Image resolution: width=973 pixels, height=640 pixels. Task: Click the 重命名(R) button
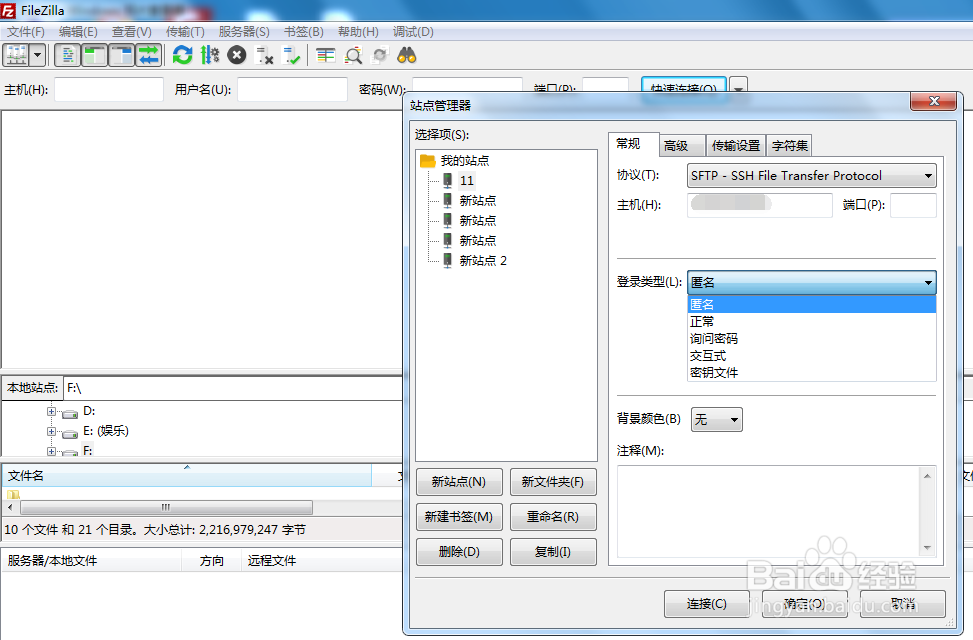553,516
